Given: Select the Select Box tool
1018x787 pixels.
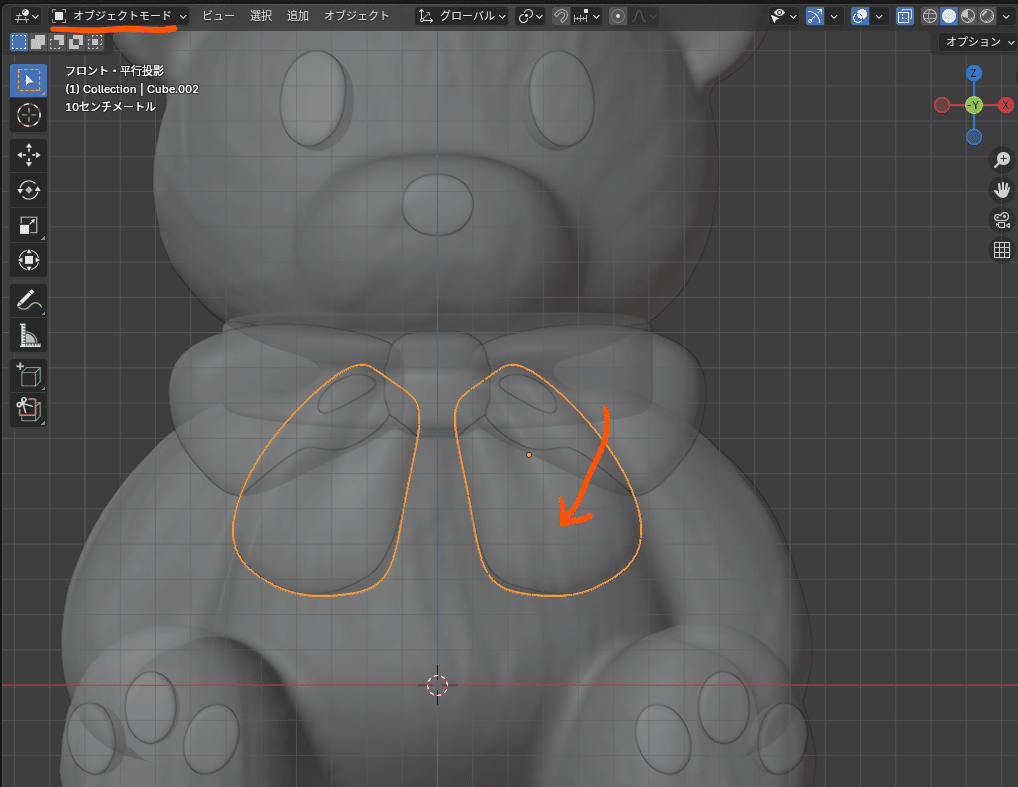Looking at the screenshot, I should [x=29, y=81].
